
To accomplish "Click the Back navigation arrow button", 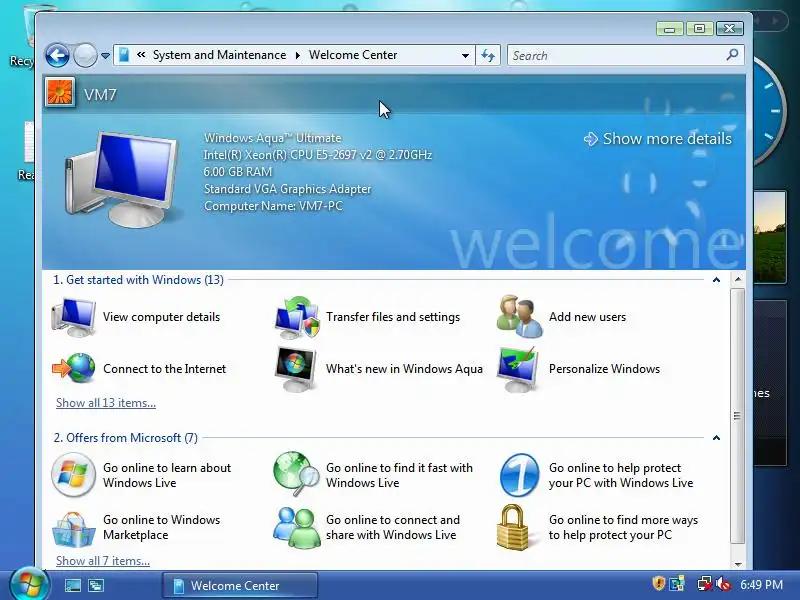I will [x=57, y=55].
